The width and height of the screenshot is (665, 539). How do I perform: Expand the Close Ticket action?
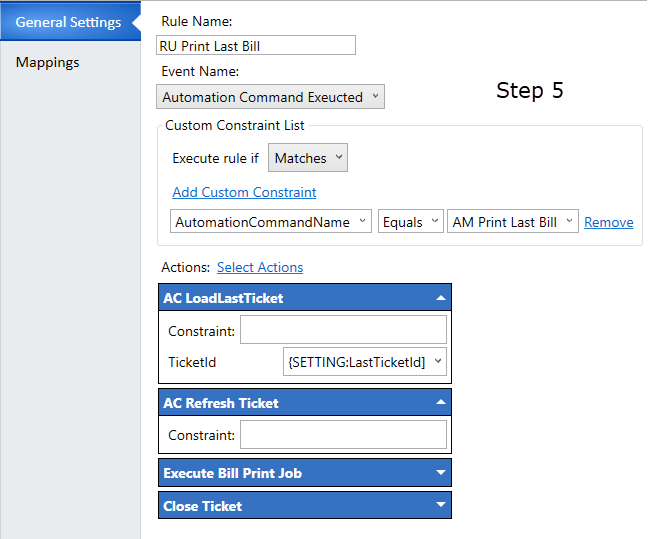(x=441, y=505)
